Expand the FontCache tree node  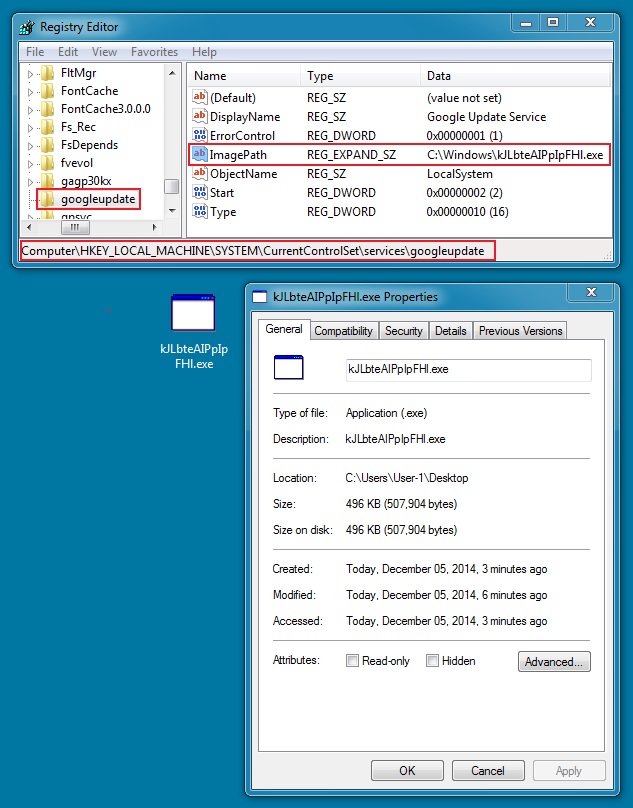pos(30,92)
